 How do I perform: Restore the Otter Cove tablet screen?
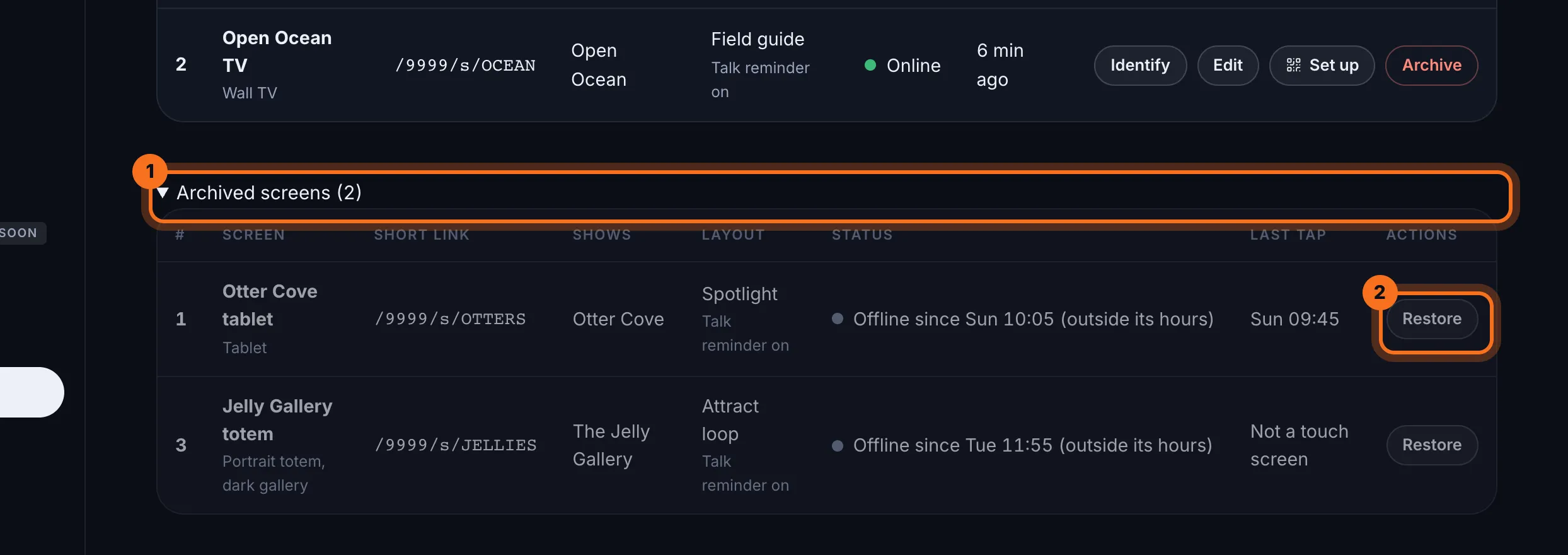pyautogui.click(x=1432, y=319)
